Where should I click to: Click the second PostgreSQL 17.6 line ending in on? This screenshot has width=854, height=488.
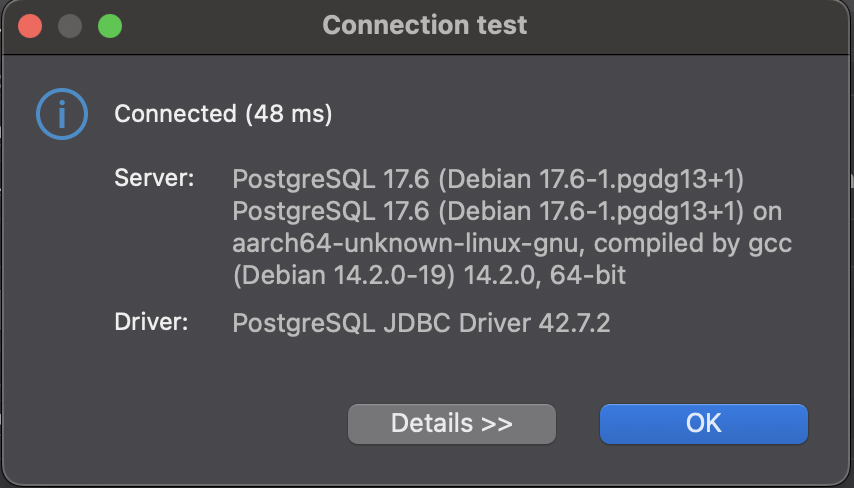click(x=507, y=211)
